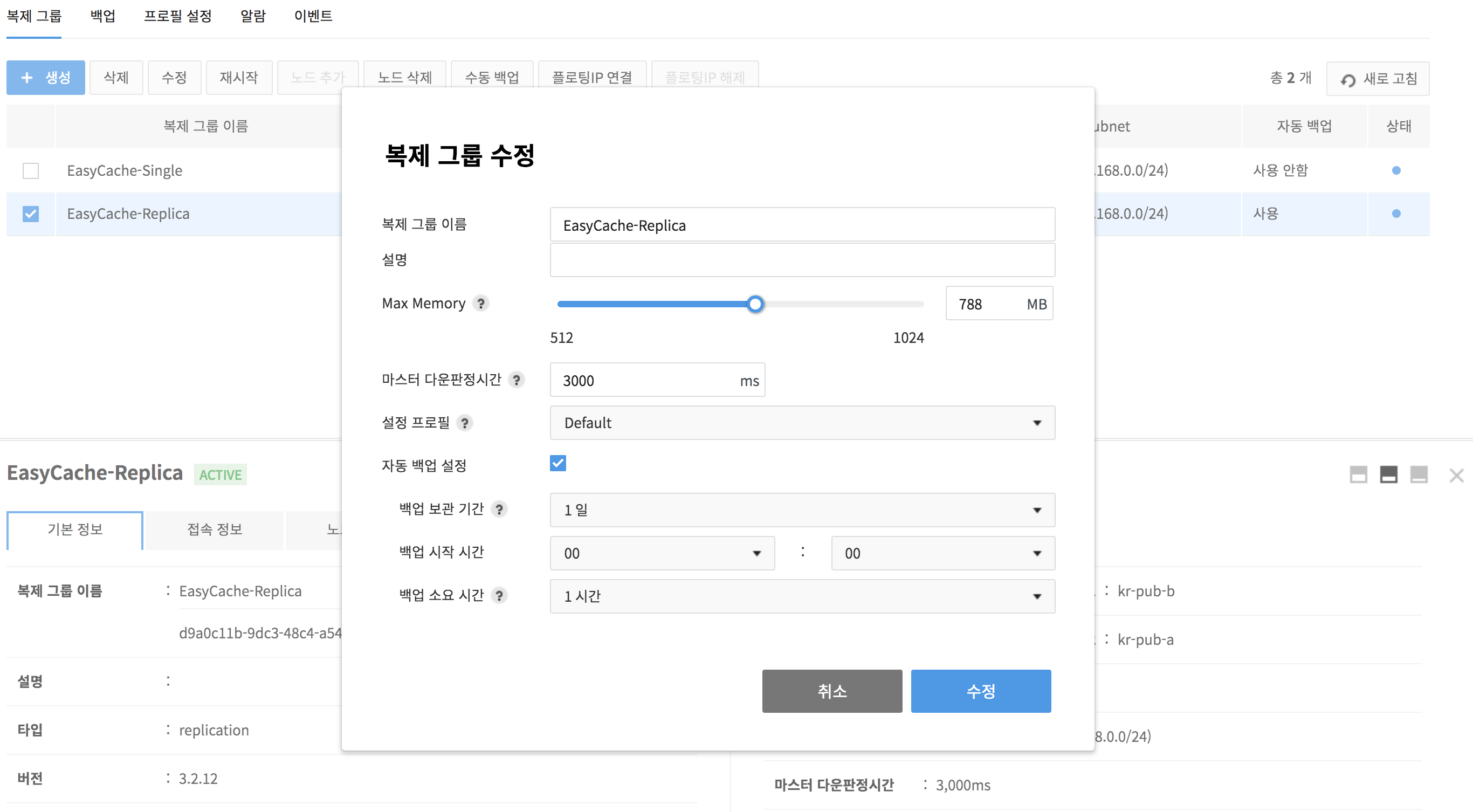1473x812 pixels.
Task: Click the 설정 프로필 help icon
Action: coord(464,423)
